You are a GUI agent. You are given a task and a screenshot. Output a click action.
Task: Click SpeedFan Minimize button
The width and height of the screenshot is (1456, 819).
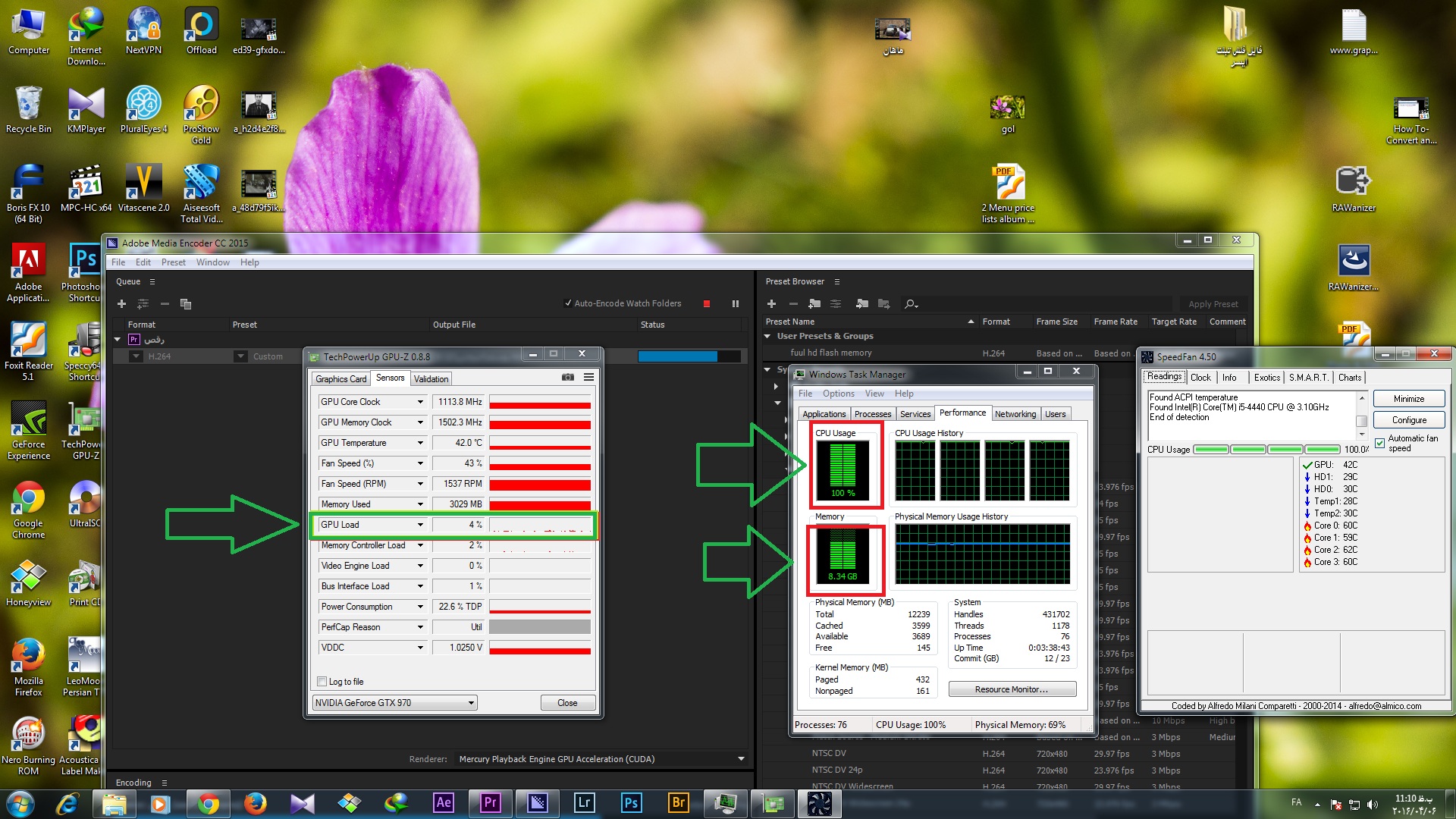click(1408, 399)
